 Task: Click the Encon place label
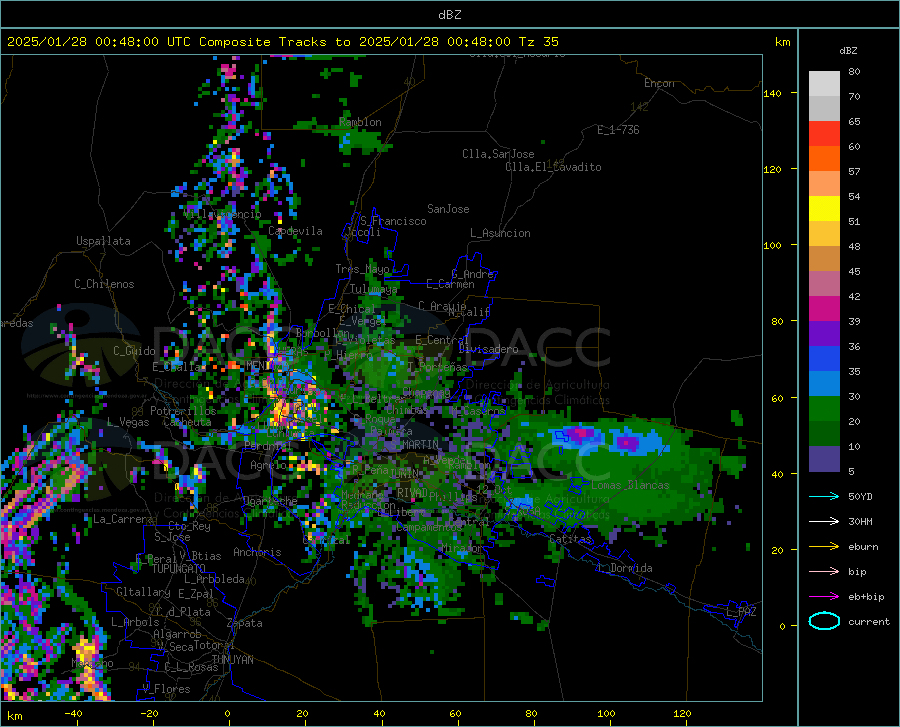coord(659,83)
